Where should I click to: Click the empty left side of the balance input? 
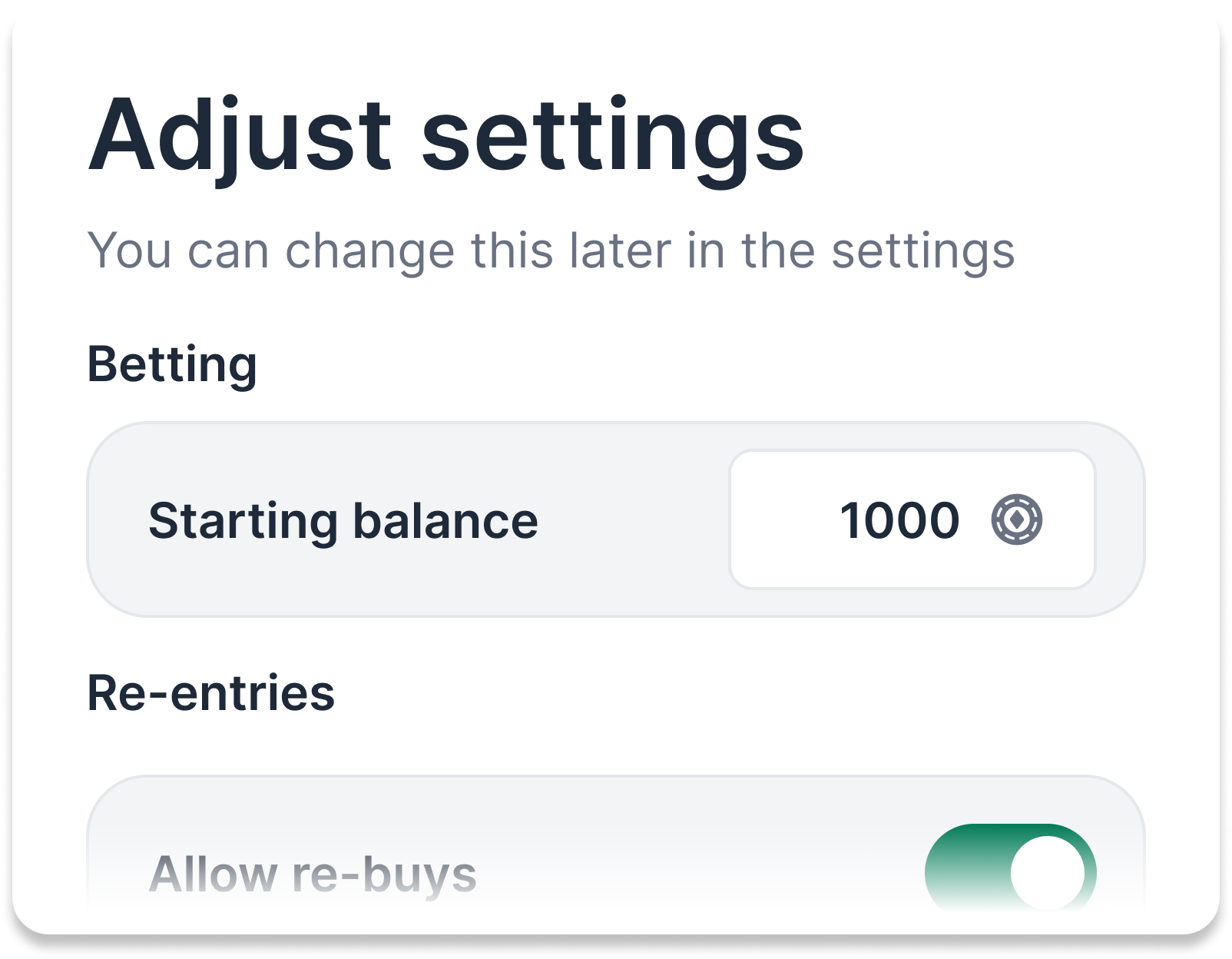[780, 520]
